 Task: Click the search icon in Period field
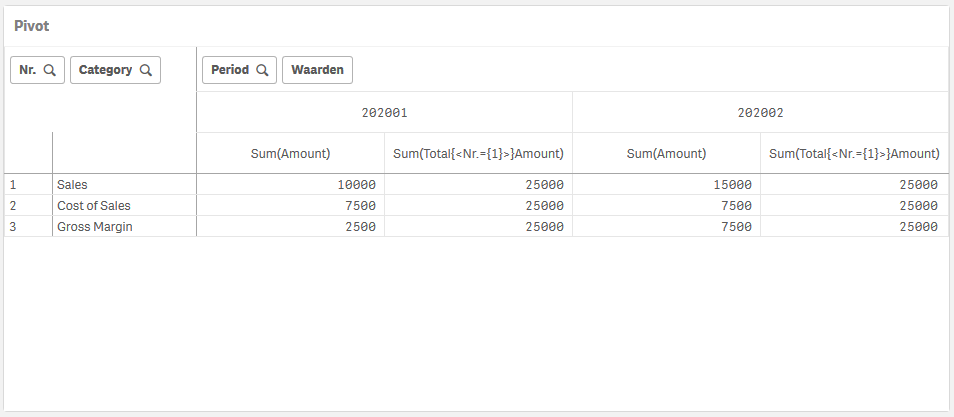tap(262, 70)
